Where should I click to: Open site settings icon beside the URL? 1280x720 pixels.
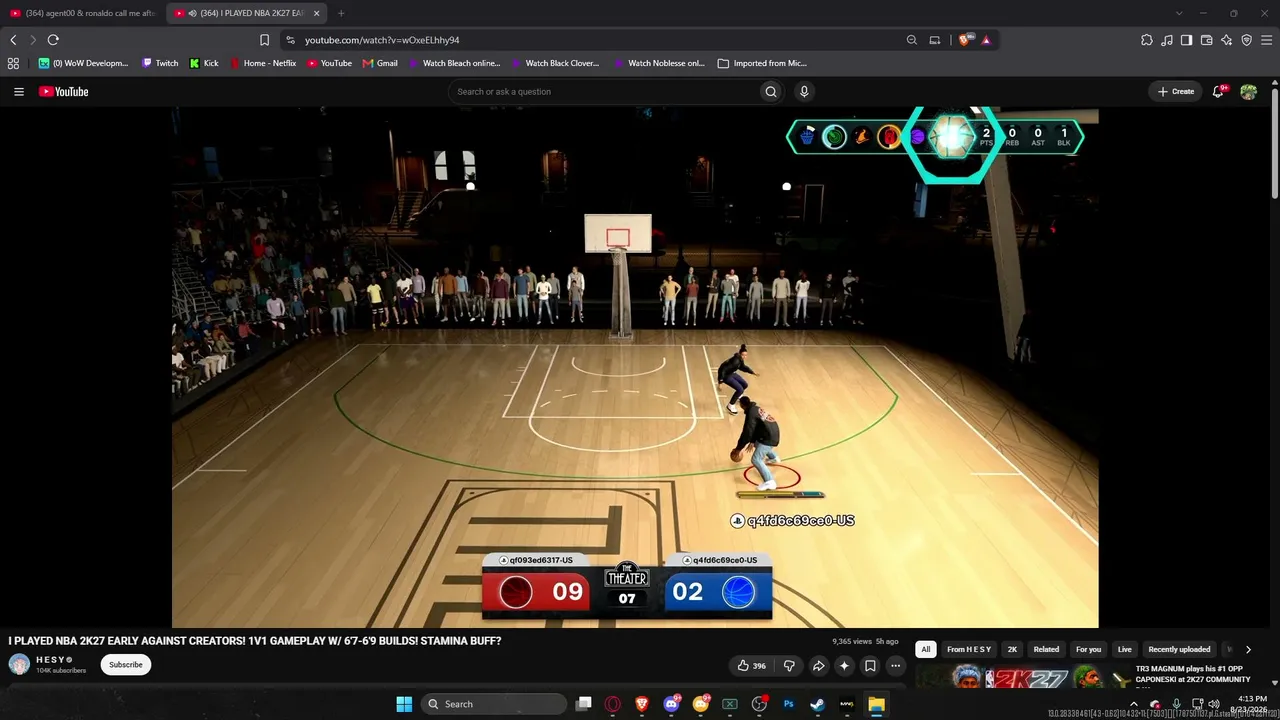click(290, 40)
